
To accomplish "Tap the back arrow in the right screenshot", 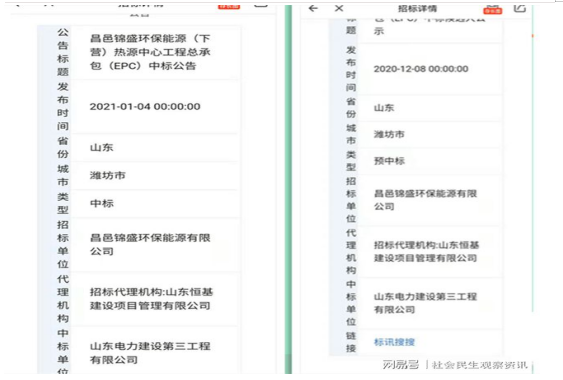I will click(x=313, y=8).
